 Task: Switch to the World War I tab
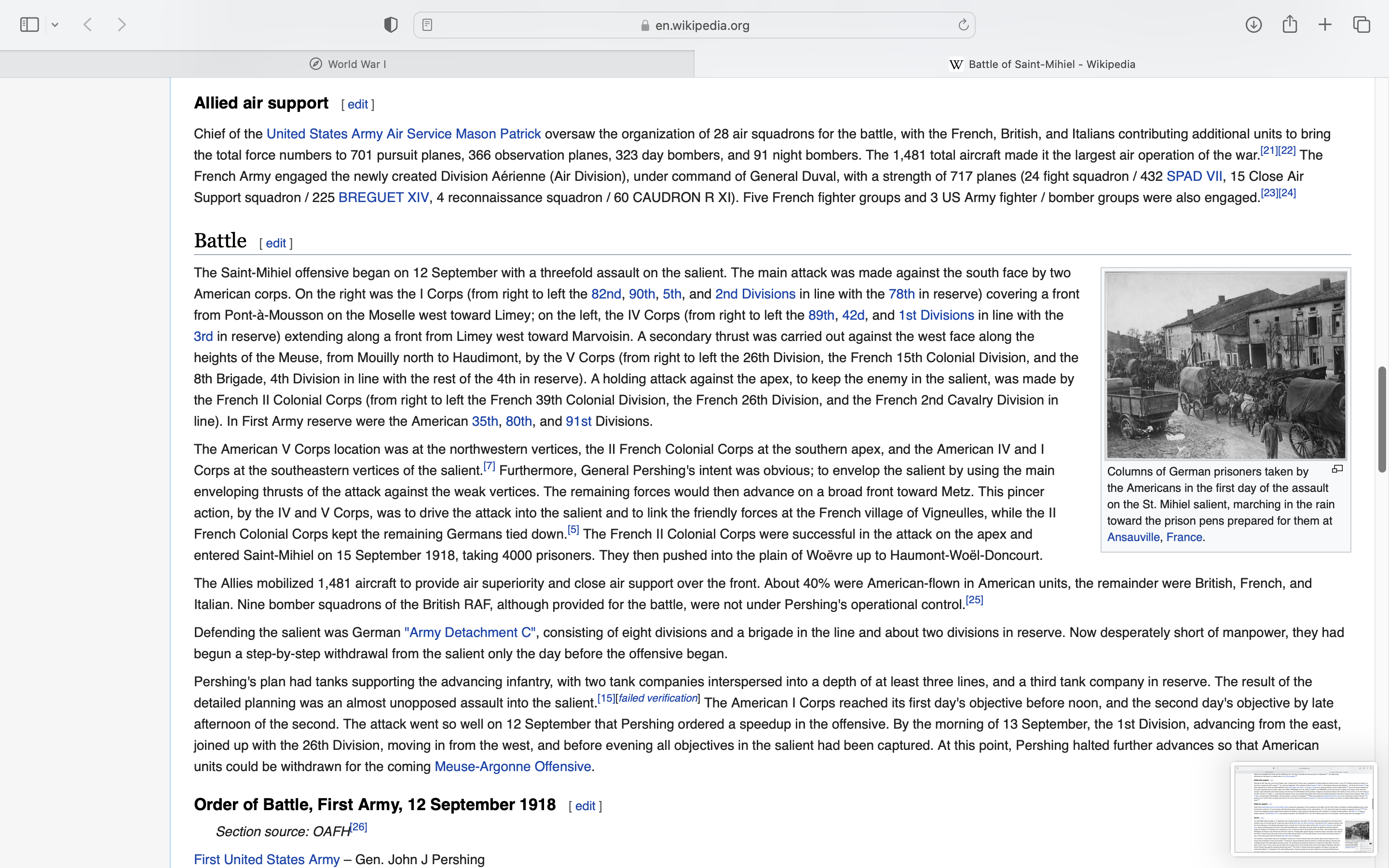[347, 64]
